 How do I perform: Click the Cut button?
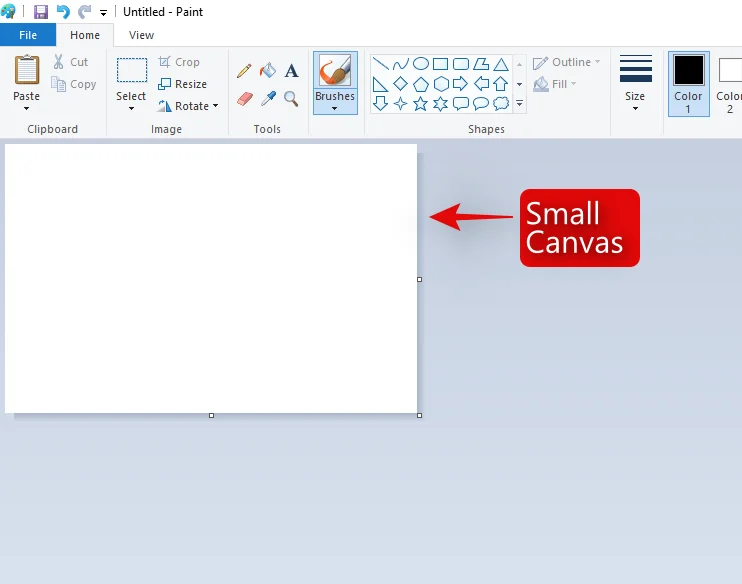click(x=71, y=62)
